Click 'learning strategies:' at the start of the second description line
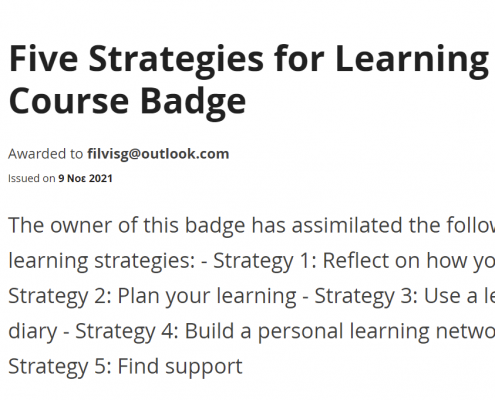This screenshot has width=495, height=400. 102,261
